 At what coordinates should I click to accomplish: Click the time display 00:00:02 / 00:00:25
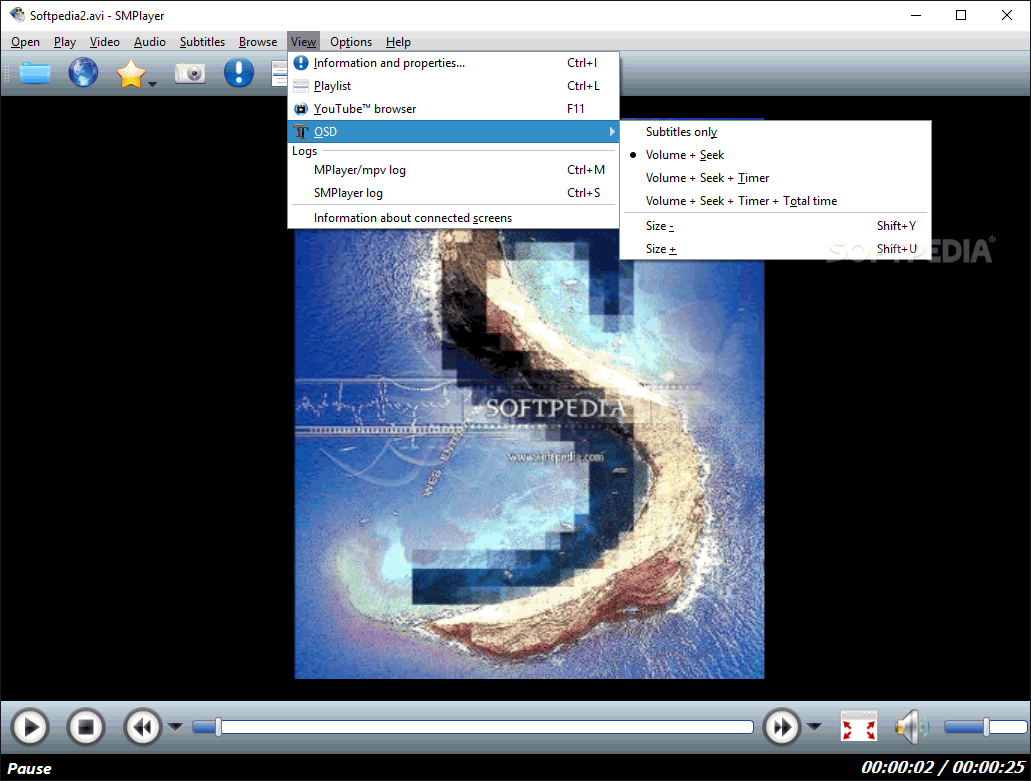943,767
